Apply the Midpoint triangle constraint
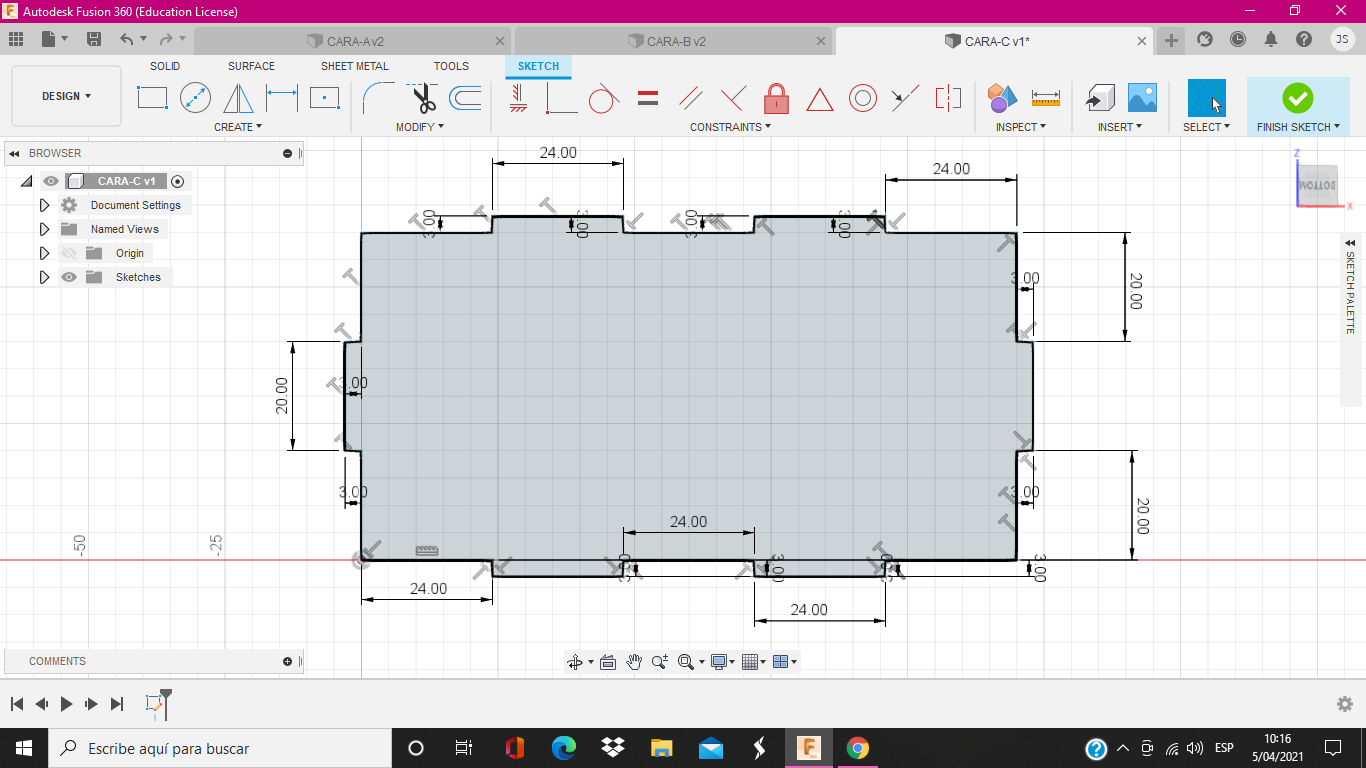 pos(819,99)
